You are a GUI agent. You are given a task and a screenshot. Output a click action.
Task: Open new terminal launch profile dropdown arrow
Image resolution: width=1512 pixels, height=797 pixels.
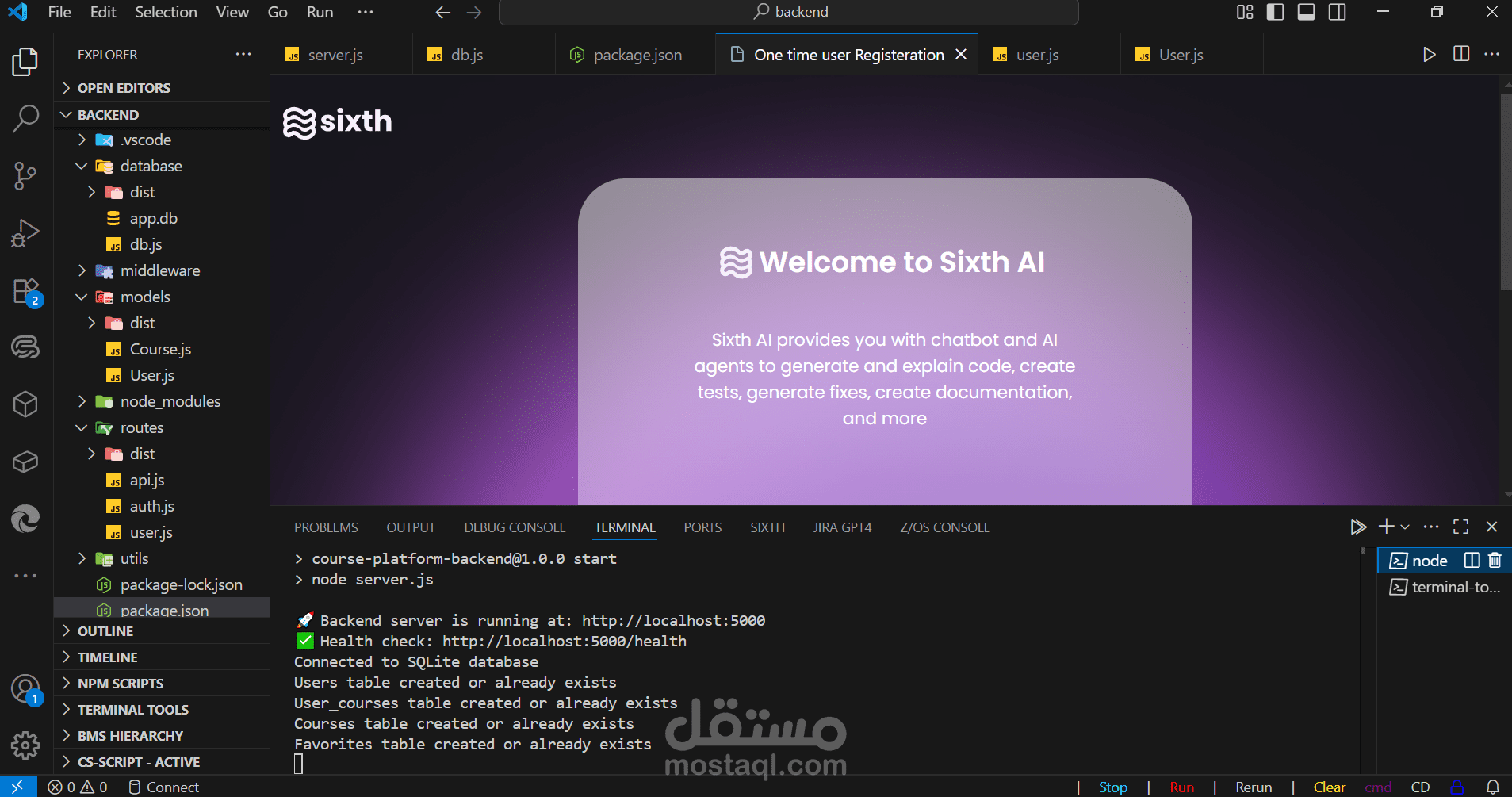point(1405,527)
